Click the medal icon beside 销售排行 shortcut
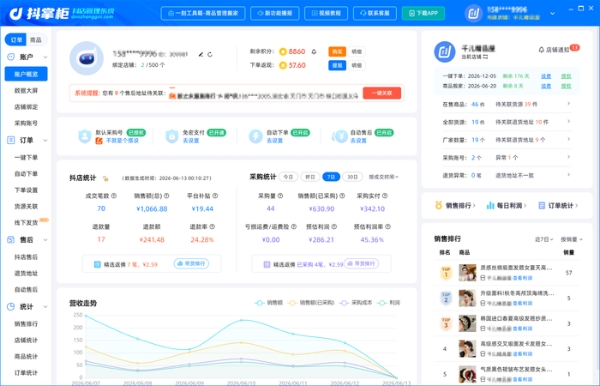 [439, 205]
